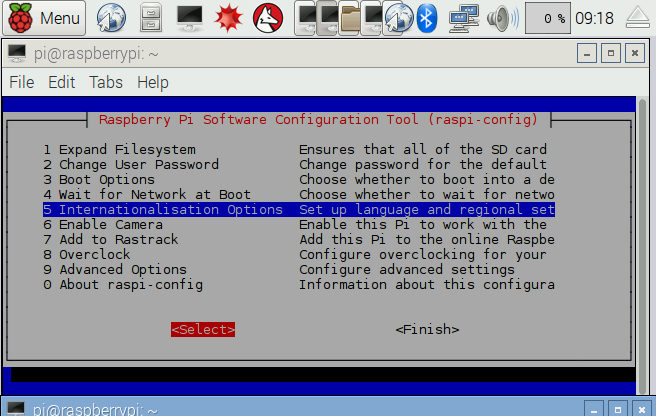Image resolution: width=656 pixels, height=416 pixels.
Task: Launch the terminal from the monitor launcher icon
Action: point(190,18)
